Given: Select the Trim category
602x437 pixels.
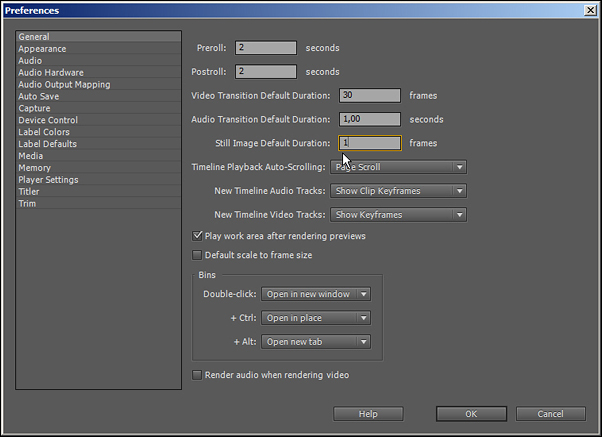Looking at the screenshot, I should (27, 204).
